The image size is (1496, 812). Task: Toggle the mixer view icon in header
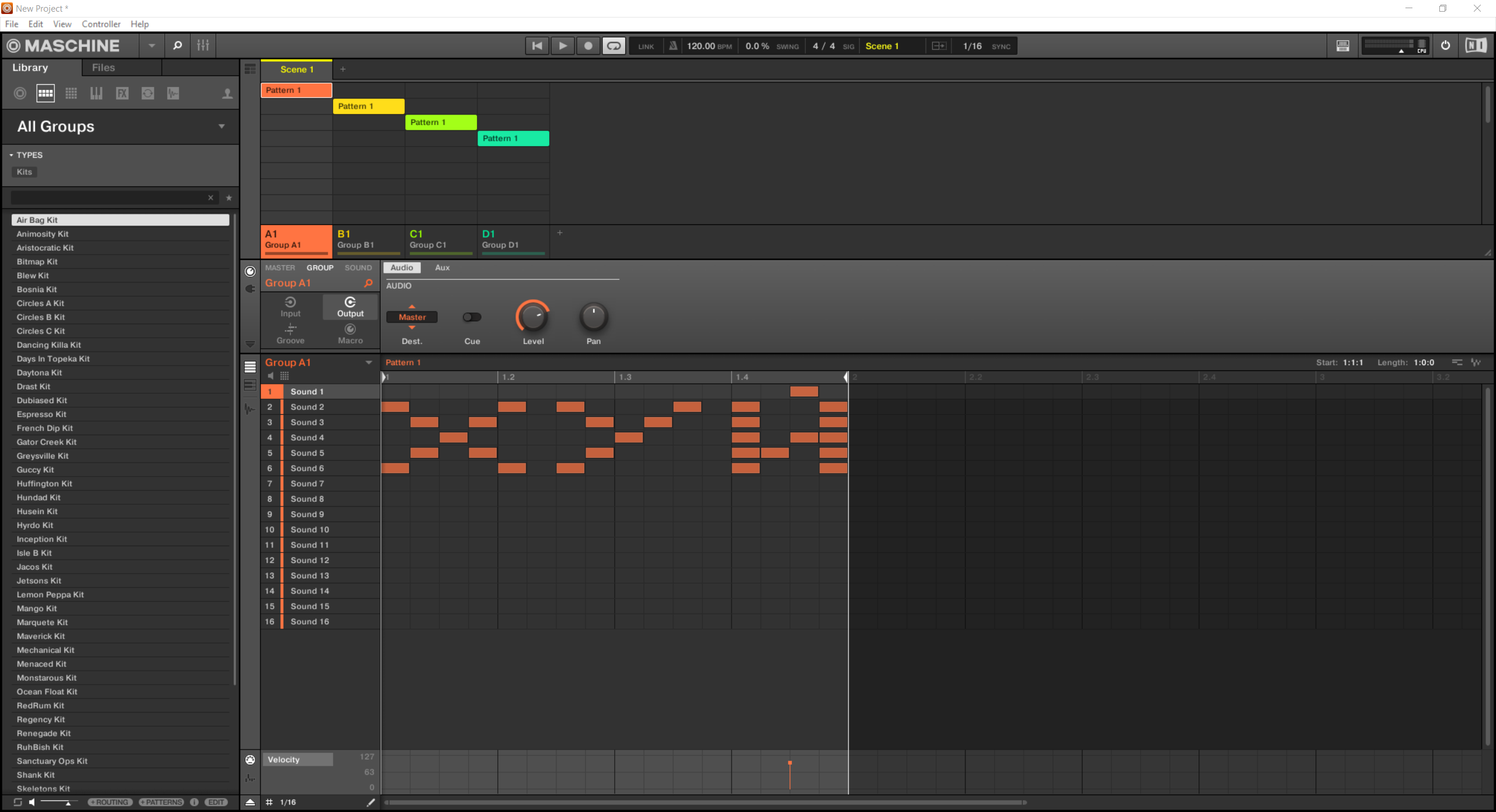pos(203,46)
